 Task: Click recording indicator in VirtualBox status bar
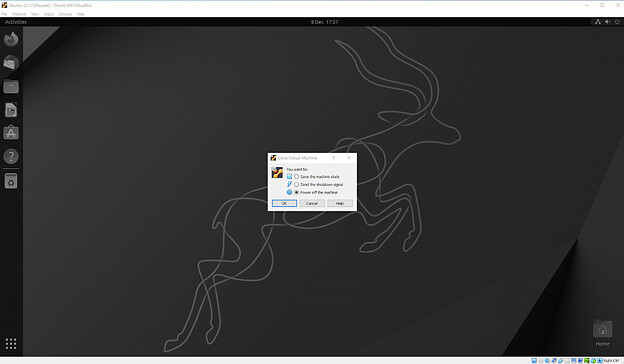pos(580,360)
